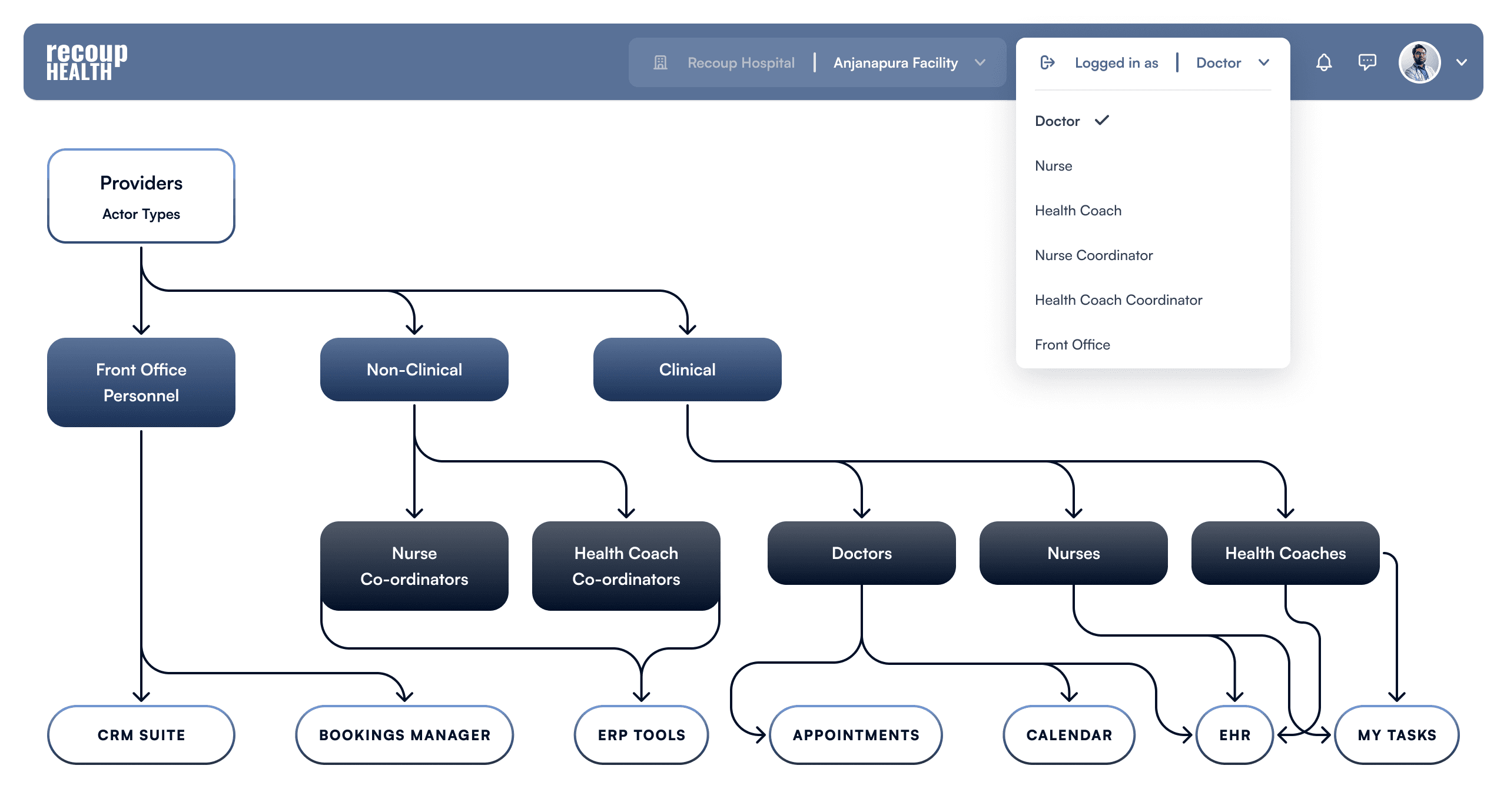Select Nurse role from the list
Viewport: 1507px width, 812px height.
[x=1053, y=166]
